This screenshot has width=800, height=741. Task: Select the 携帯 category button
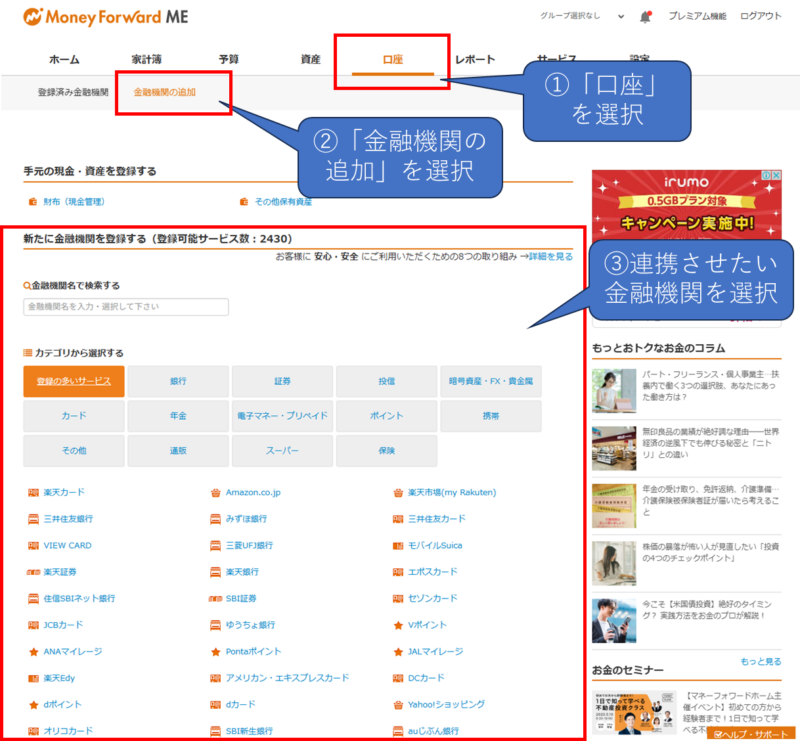pos(491,416)
